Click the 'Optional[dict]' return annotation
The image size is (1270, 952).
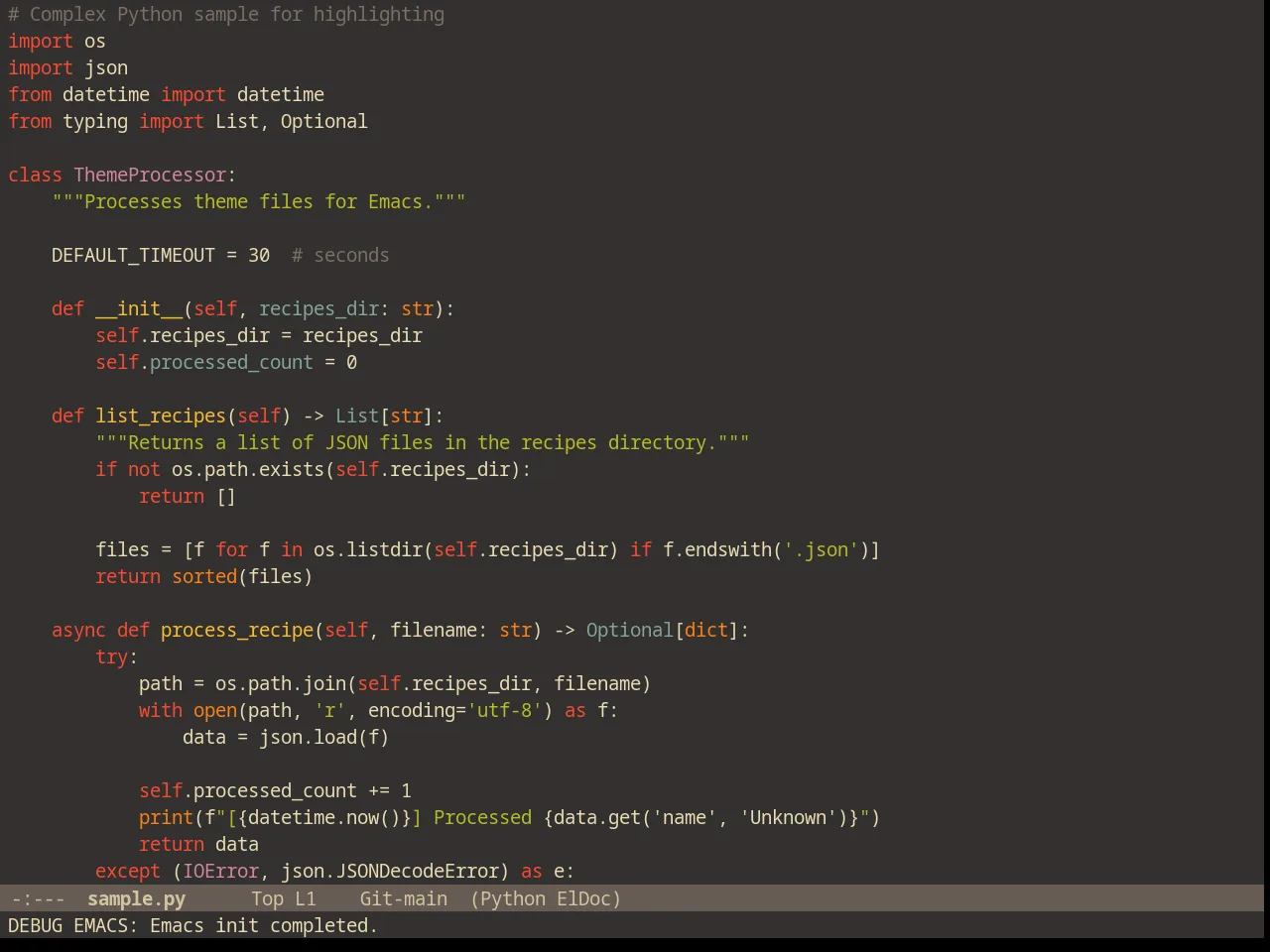pyautogui.click(x=663, y=630)
